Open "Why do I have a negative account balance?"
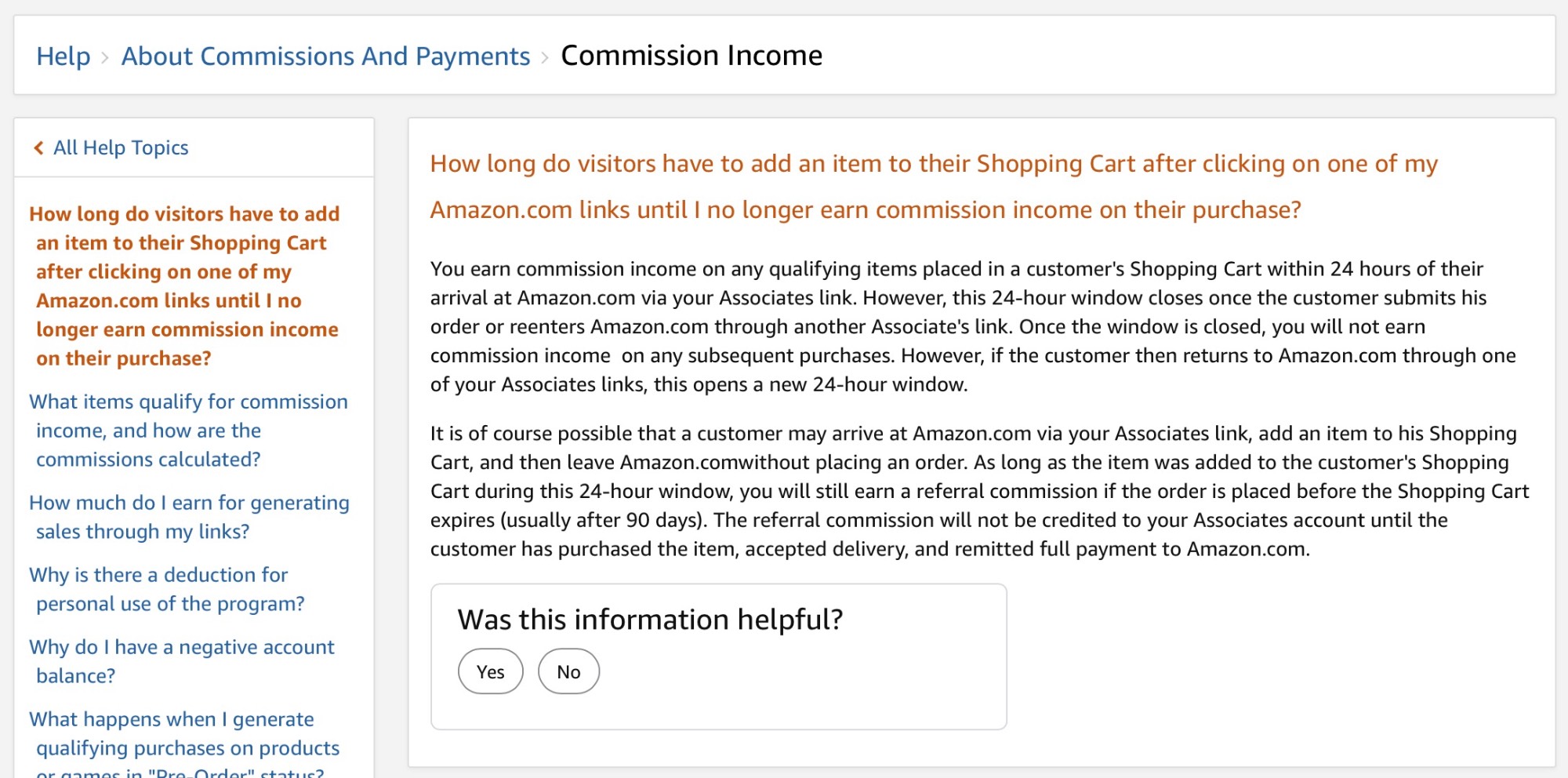The width and height of the screenshot is (1568, 778). [182, 661]
